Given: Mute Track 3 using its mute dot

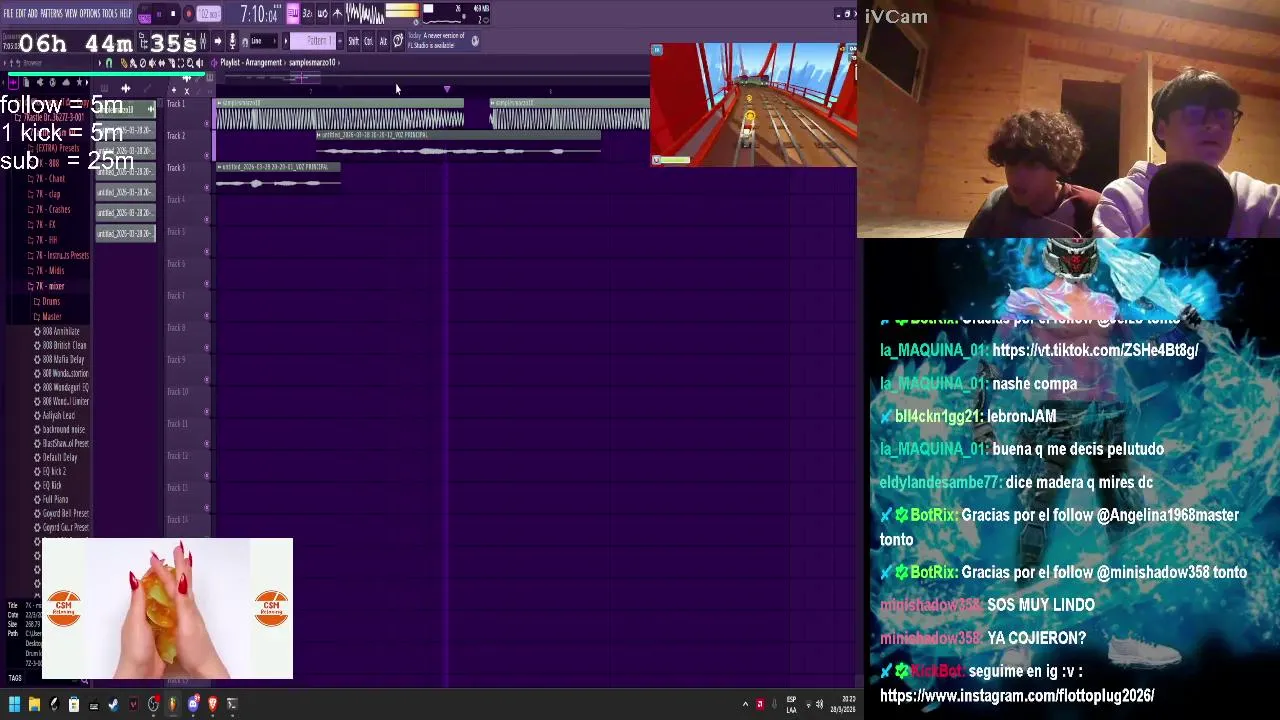Looking at the screenshot, I should (x=207, y=188).
